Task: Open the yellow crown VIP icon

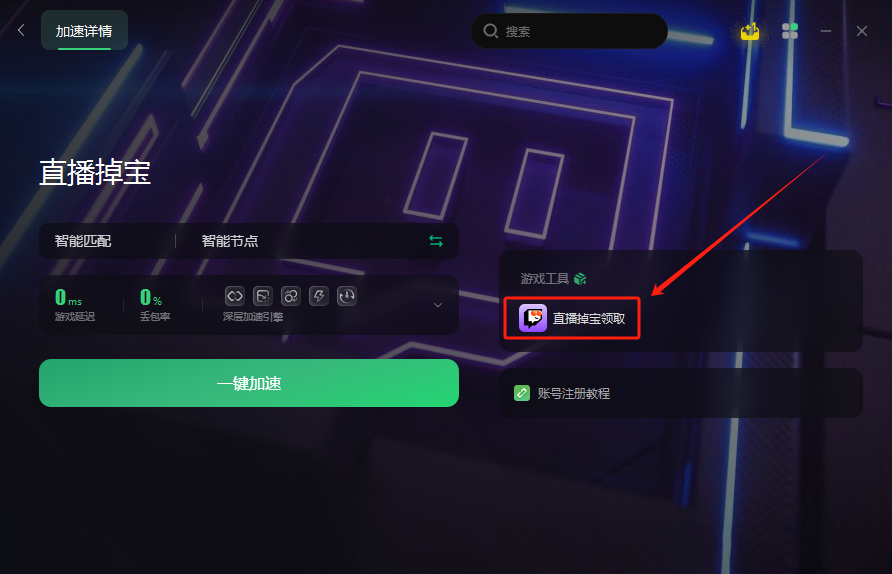Action: 750,31
